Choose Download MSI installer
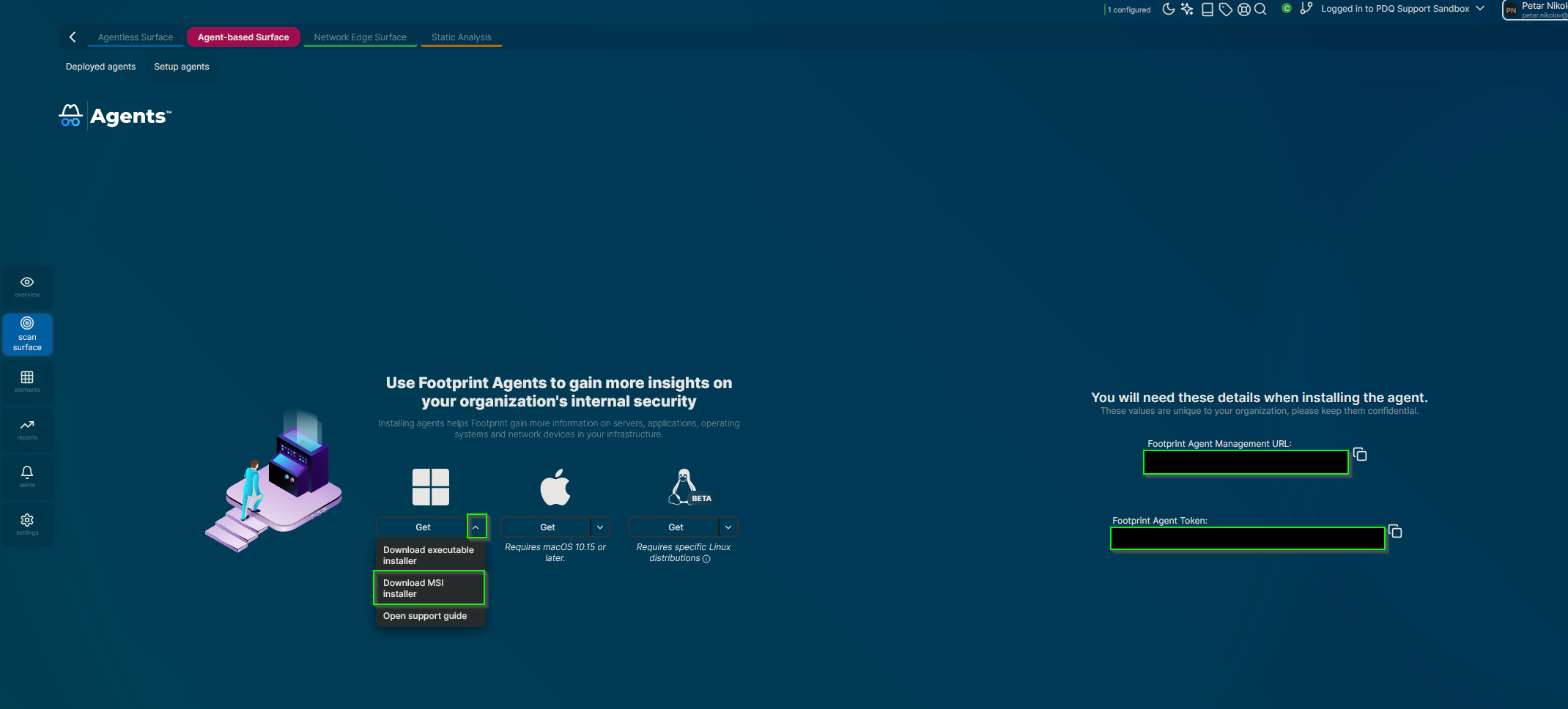Screen dimensions: 1568x709 (x=430, y=588)
